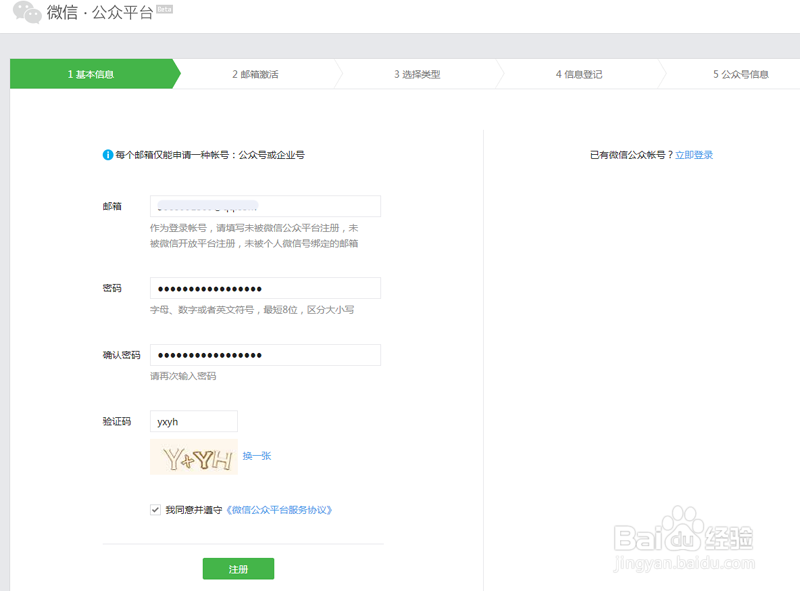Focus the 密码 password field
The height and width of the screenshot is (591, 800).
(265, 288)
